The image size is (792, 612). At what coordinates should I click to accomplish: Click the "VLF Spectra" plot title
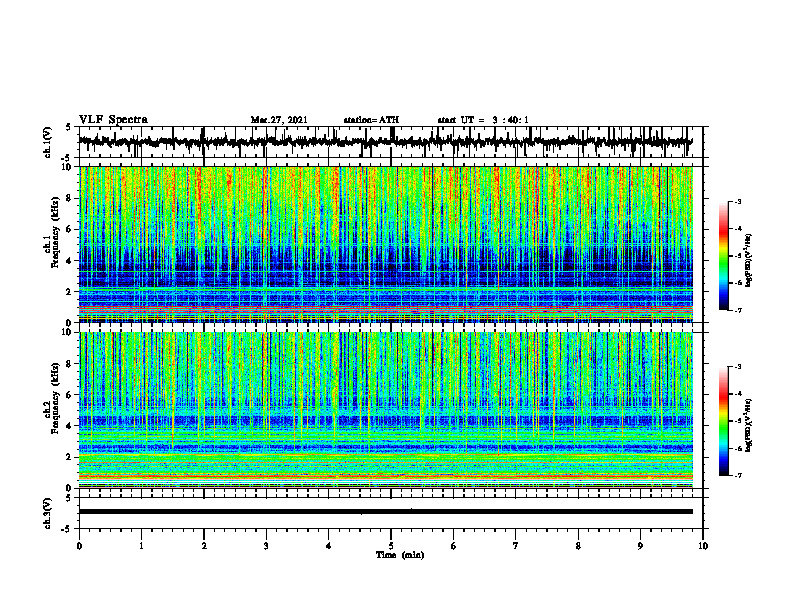(x=113, y=120)
